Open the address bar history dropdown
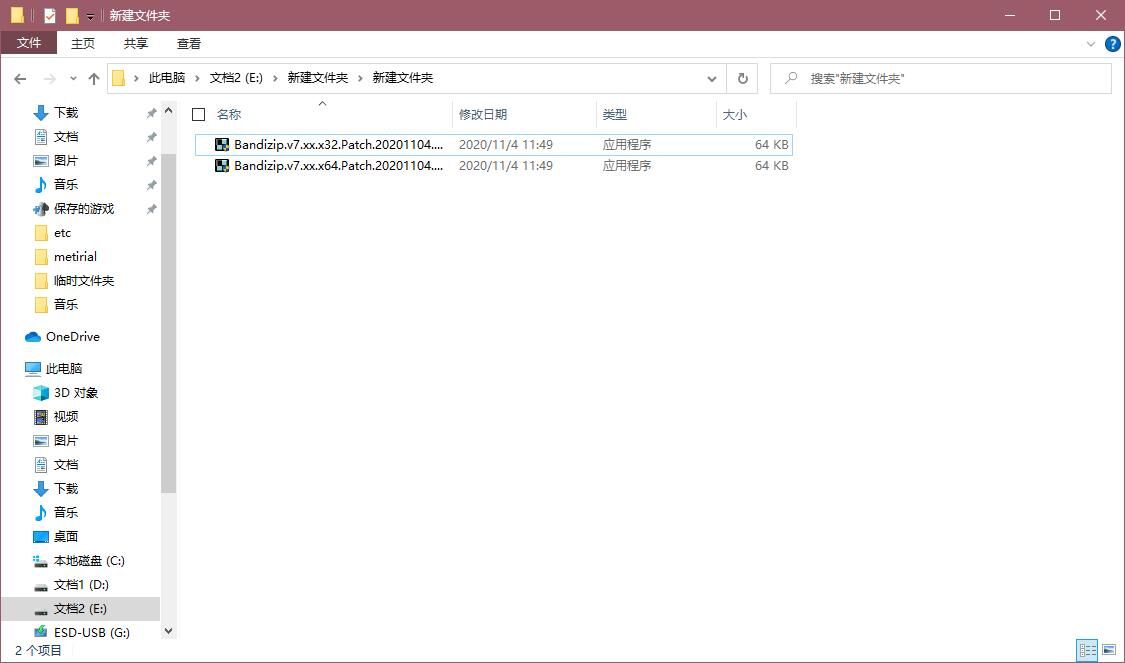Screen dimensions: 1125x663 click(x=711, y=78)
